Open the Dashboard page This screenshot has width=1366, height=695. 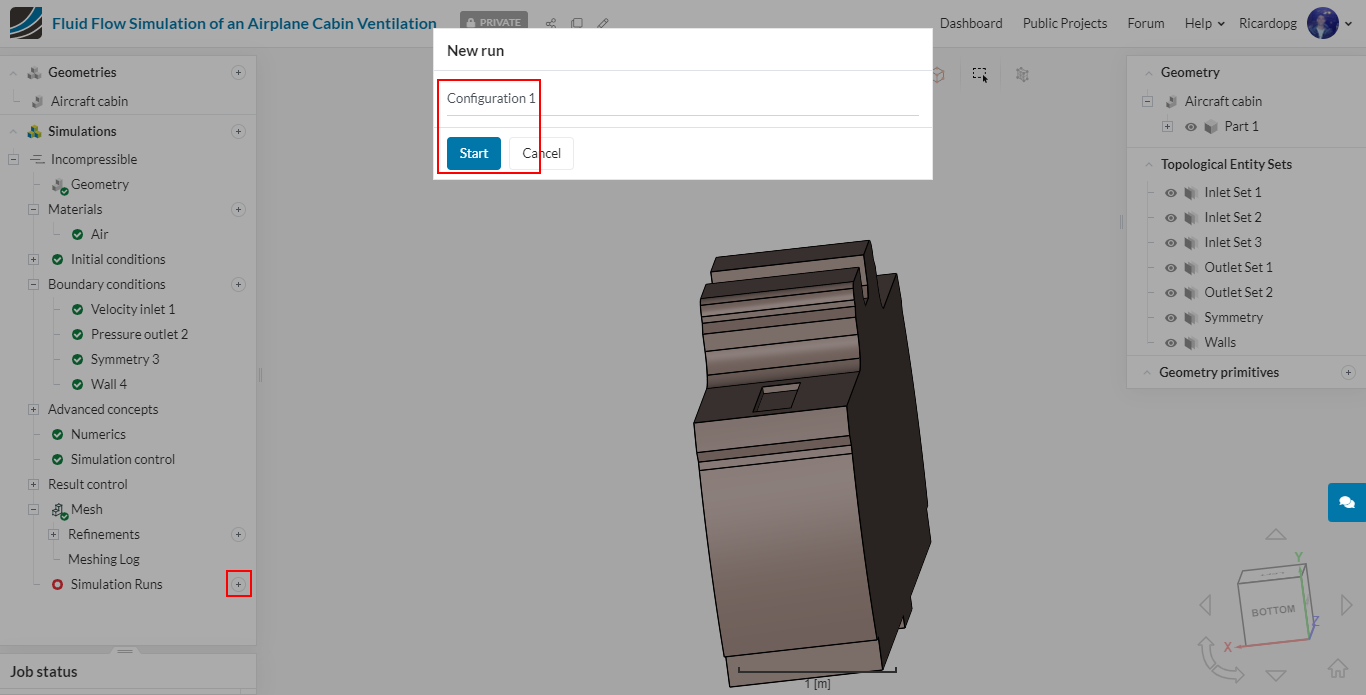pyautogui.click(x=971, y=23)
